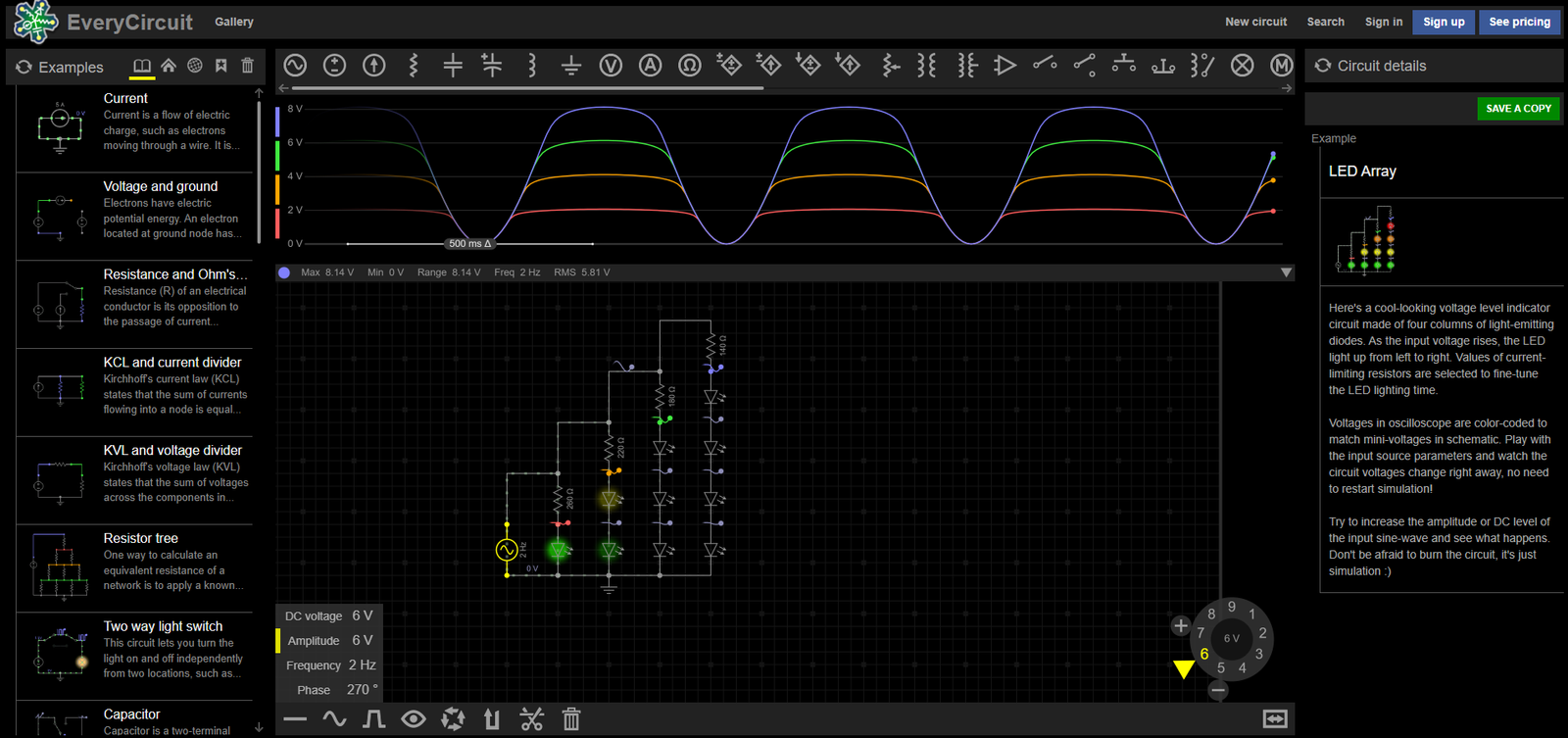1568x738 pixels.
Task: Set dial value to 3
Action: pos(1259,654)
